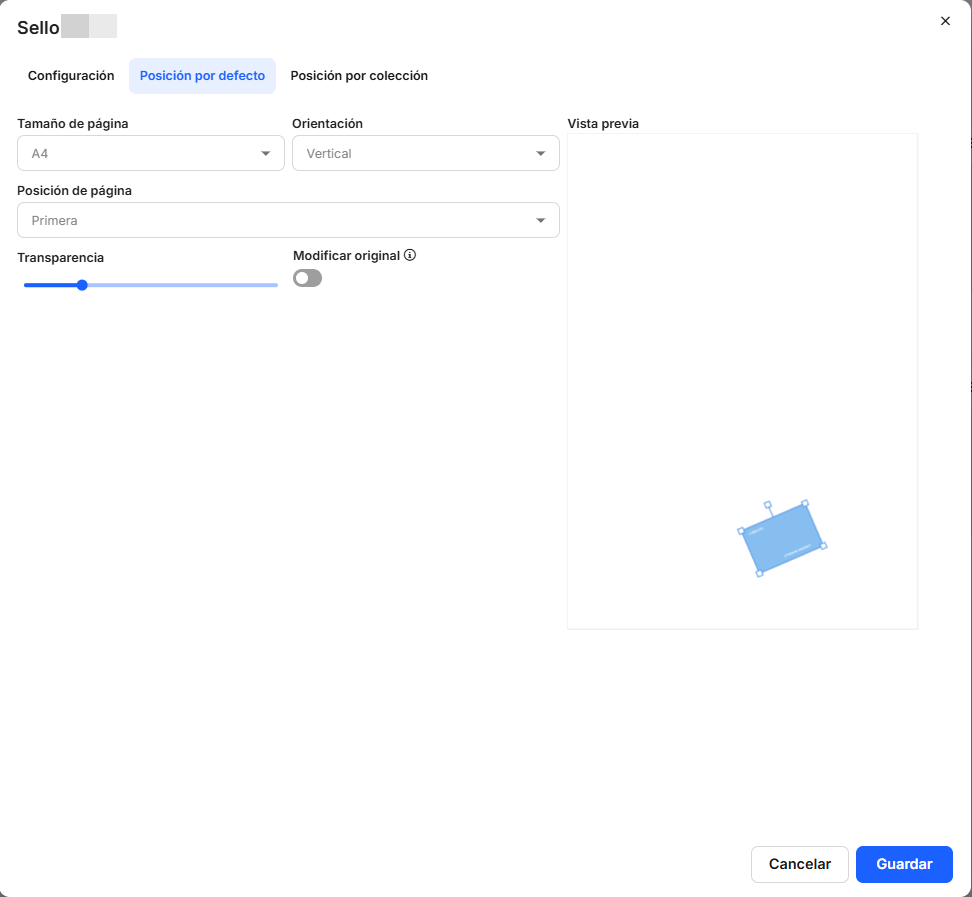972x897 pixels.
Task: Expand the Orientación dropdown showing Vertical
Action: (425, 153)
